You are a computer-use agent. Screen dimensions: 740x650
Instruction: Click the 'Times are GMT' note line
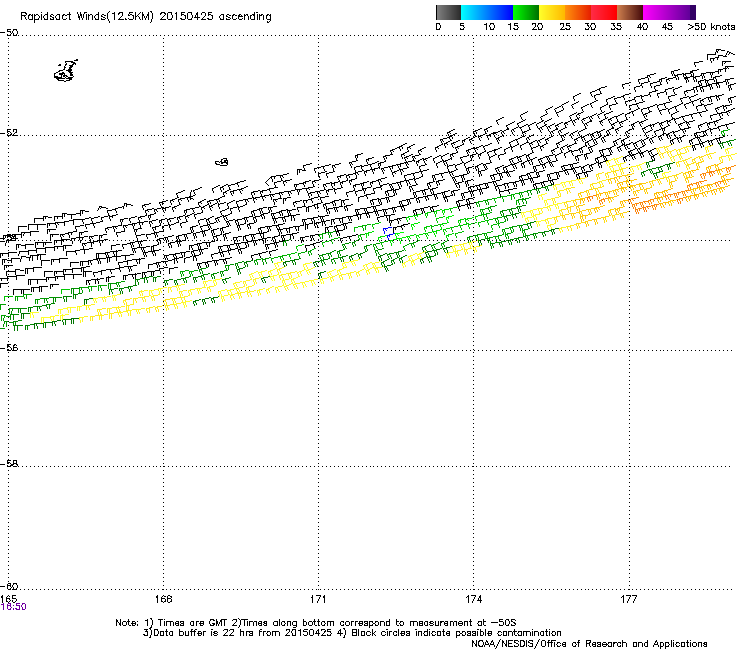tap(316, 623)
